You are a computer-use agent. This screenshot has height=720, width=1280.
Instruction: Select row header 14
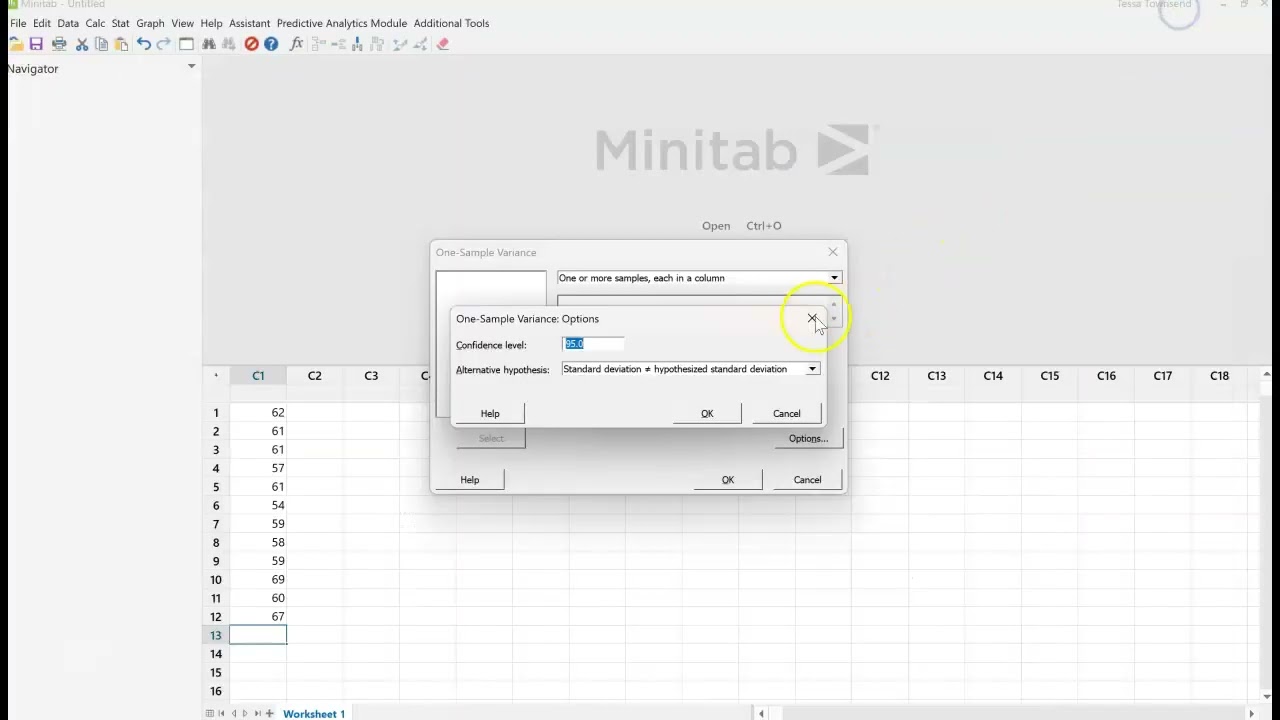(x=216, y=654)
